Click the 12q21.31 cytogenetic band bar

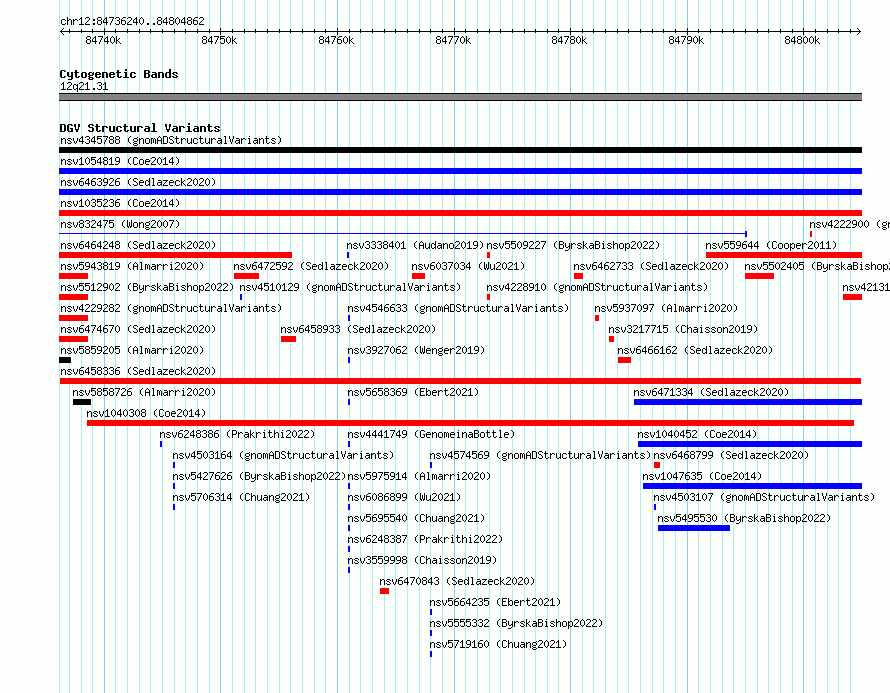(460, 97)
